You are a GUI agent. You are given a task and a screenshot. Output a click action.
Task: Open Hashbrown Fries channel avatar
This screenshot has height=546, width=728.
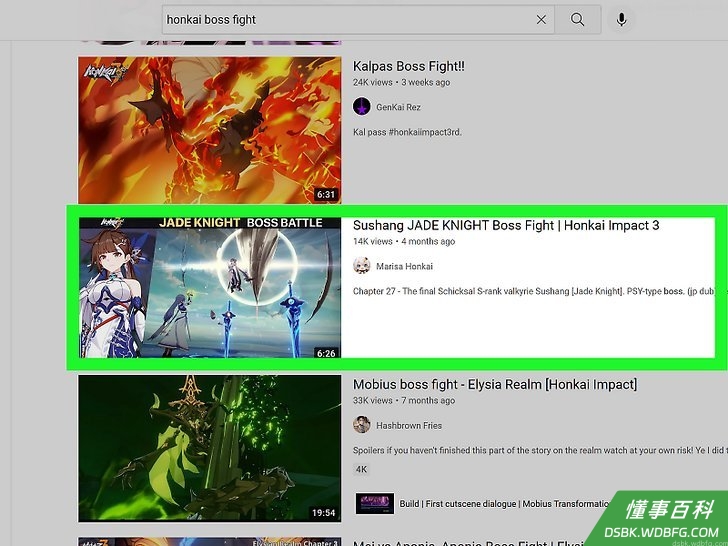point(362,424)
